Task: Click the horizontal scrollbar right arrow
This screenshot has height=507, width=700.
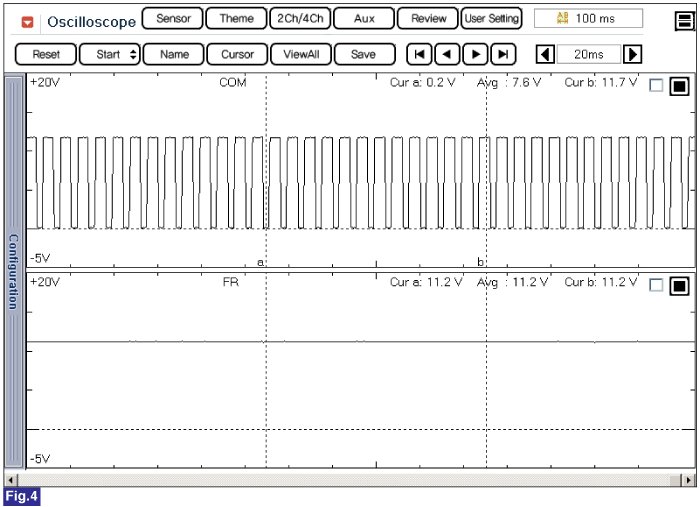Action: pyautogui.click(x=689, y=480)
